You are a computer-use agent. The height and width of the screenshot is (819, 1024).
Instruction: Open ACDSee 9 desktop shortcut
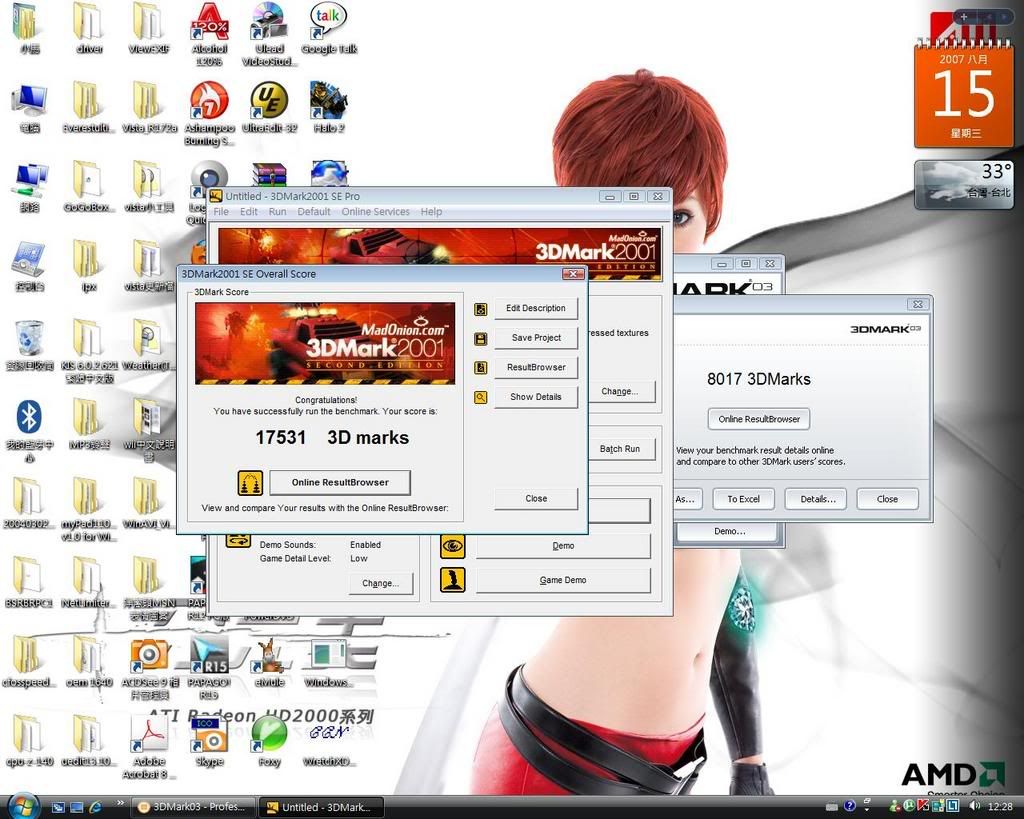point(150,667)
